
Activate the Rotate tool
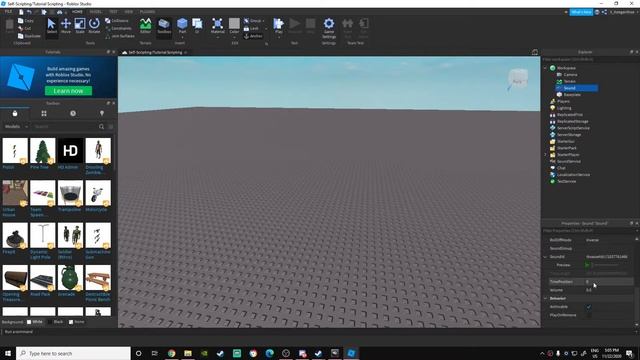click(94, 27)
